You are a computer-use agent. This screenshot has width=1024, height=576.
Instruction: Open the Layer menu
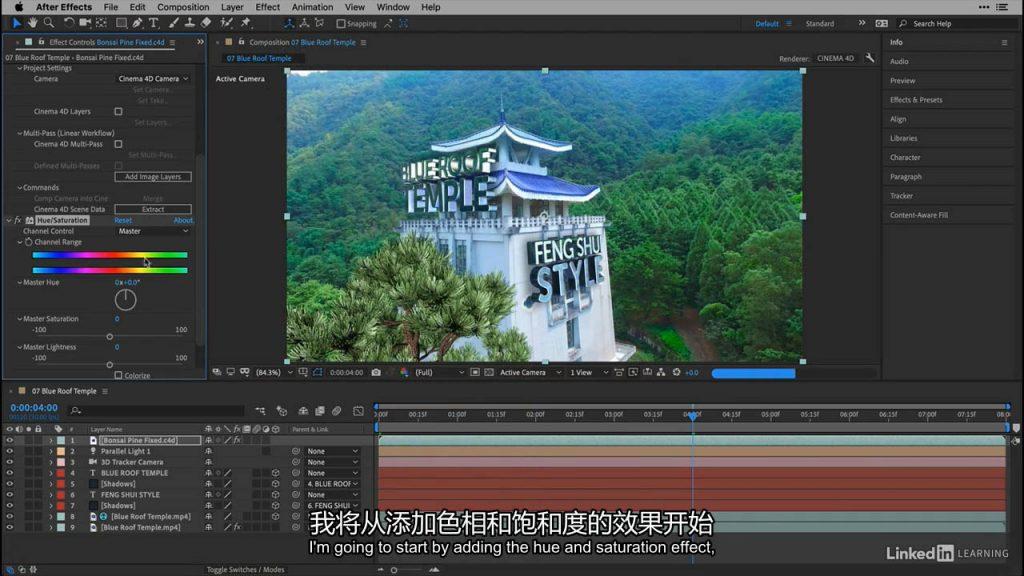click(232, 7)
